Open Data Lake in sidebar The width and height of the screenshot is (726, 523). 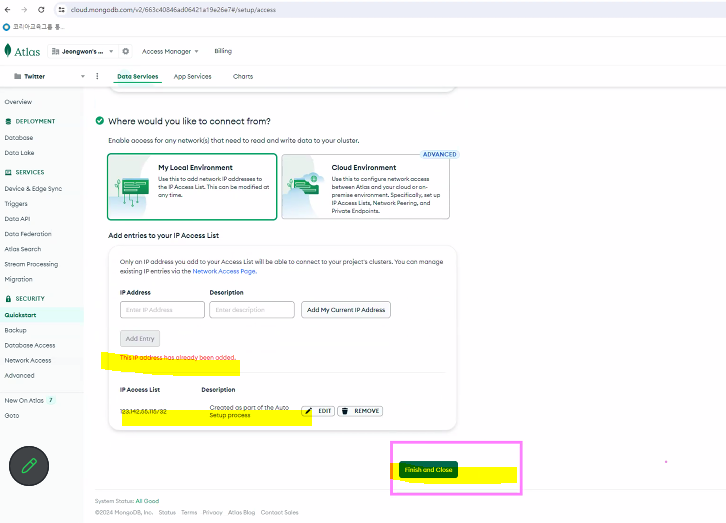(19, 153)
